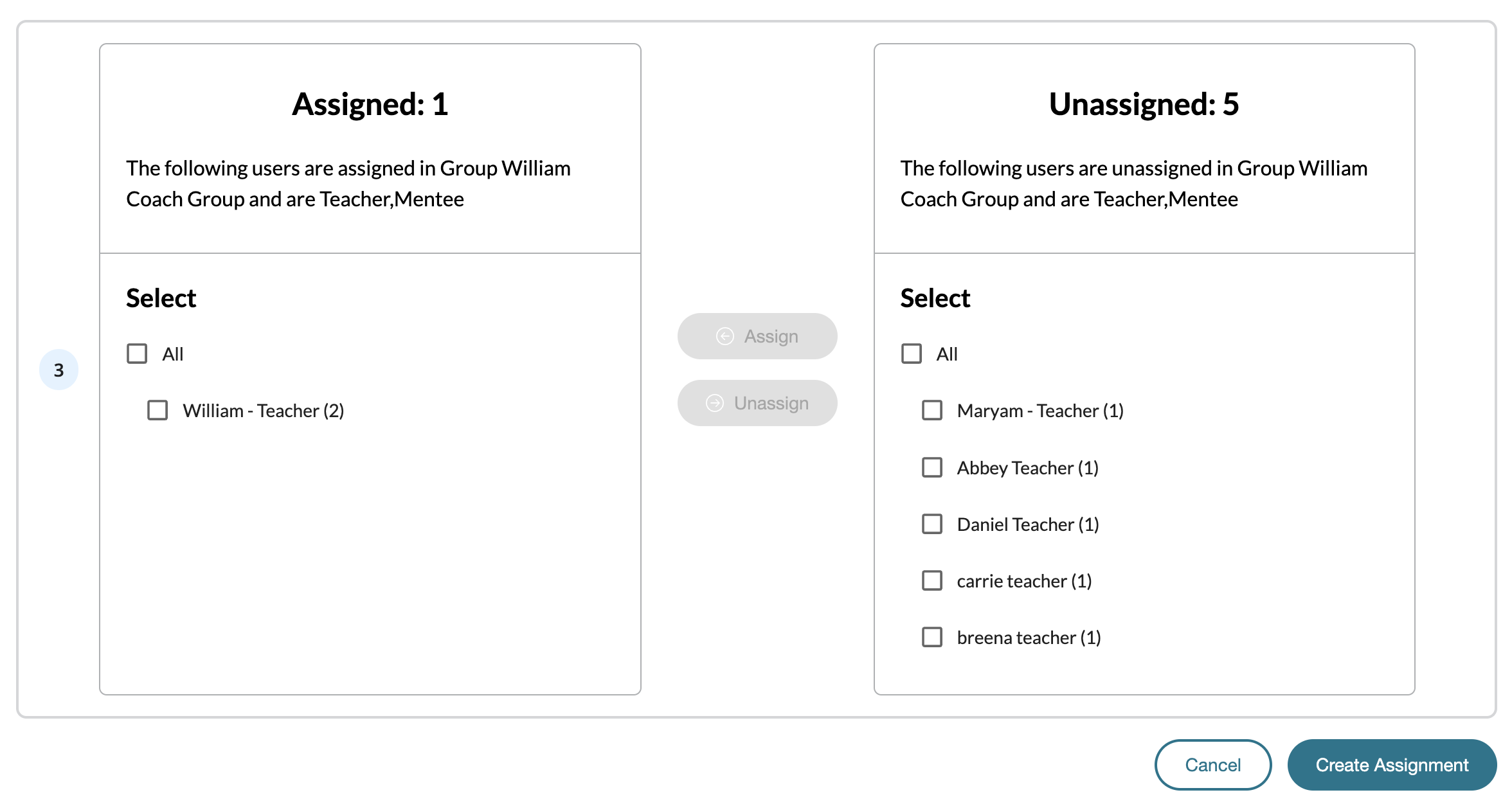Viewport: 1512px width, 806px height.
Task: Mark the carrie teacher (1) checkbox
Action: pyautogui.click(x=932, y=580)
